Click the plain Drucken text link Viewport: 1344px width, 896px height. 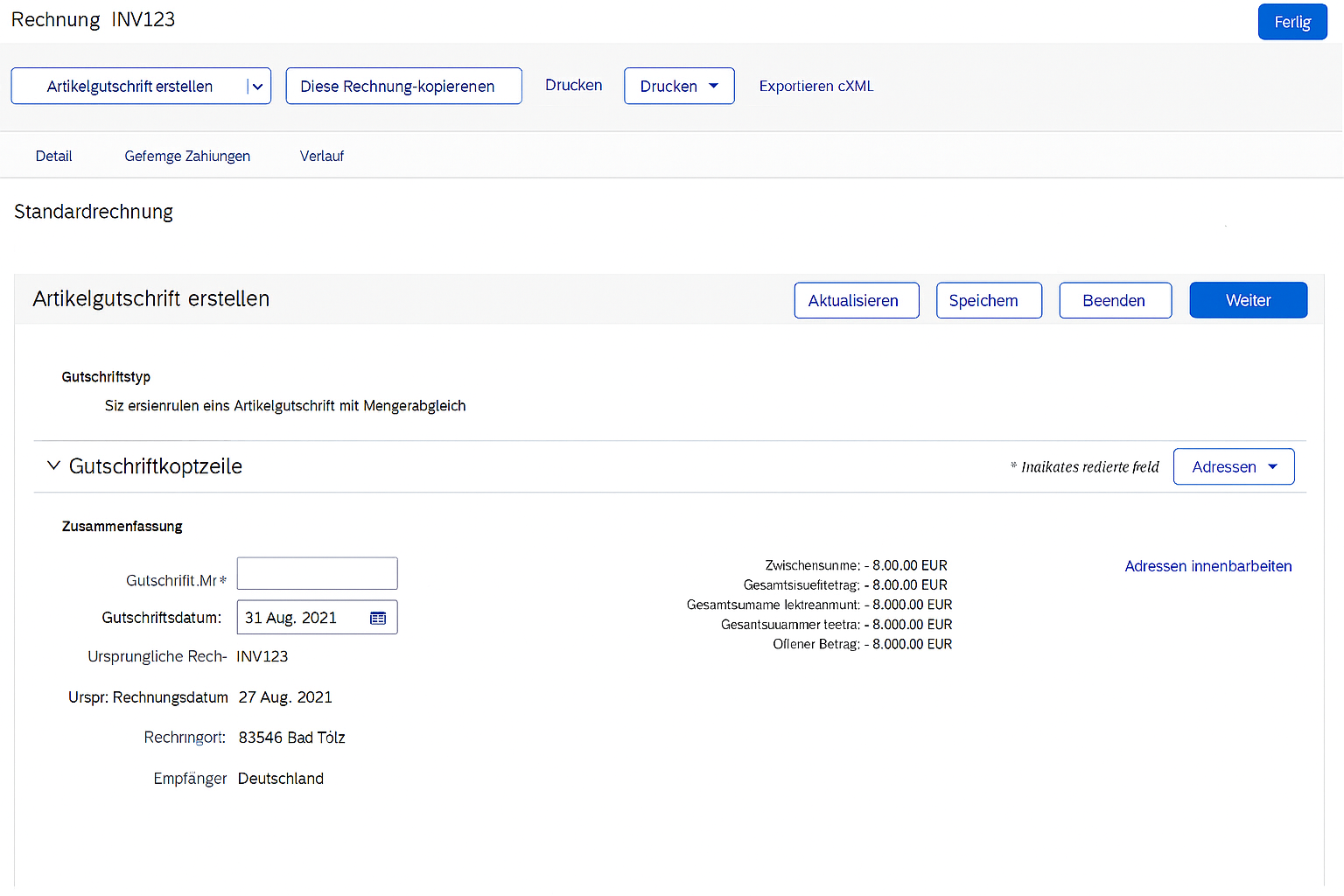(x=573, y=85)
